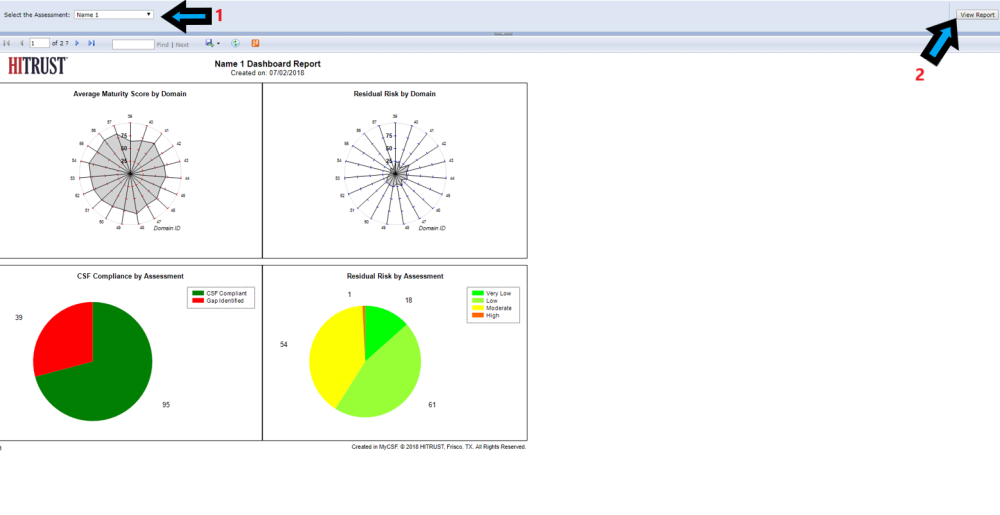Click the 61 label beside risk pie
Viewport: 1000px width, 515px height.
coord(432,405)
